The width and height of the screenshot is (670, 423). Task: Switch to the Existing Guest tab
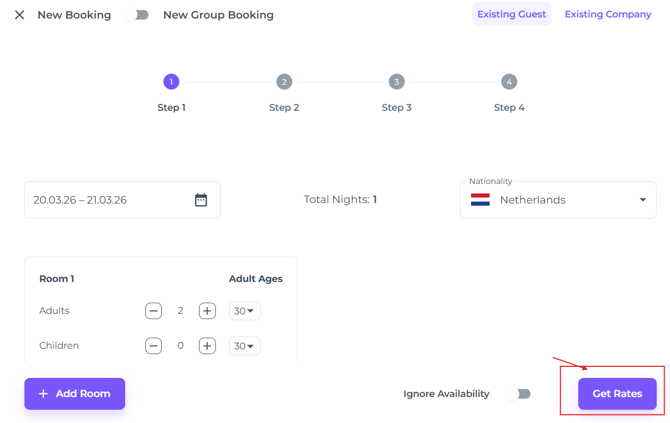point(511,14)
